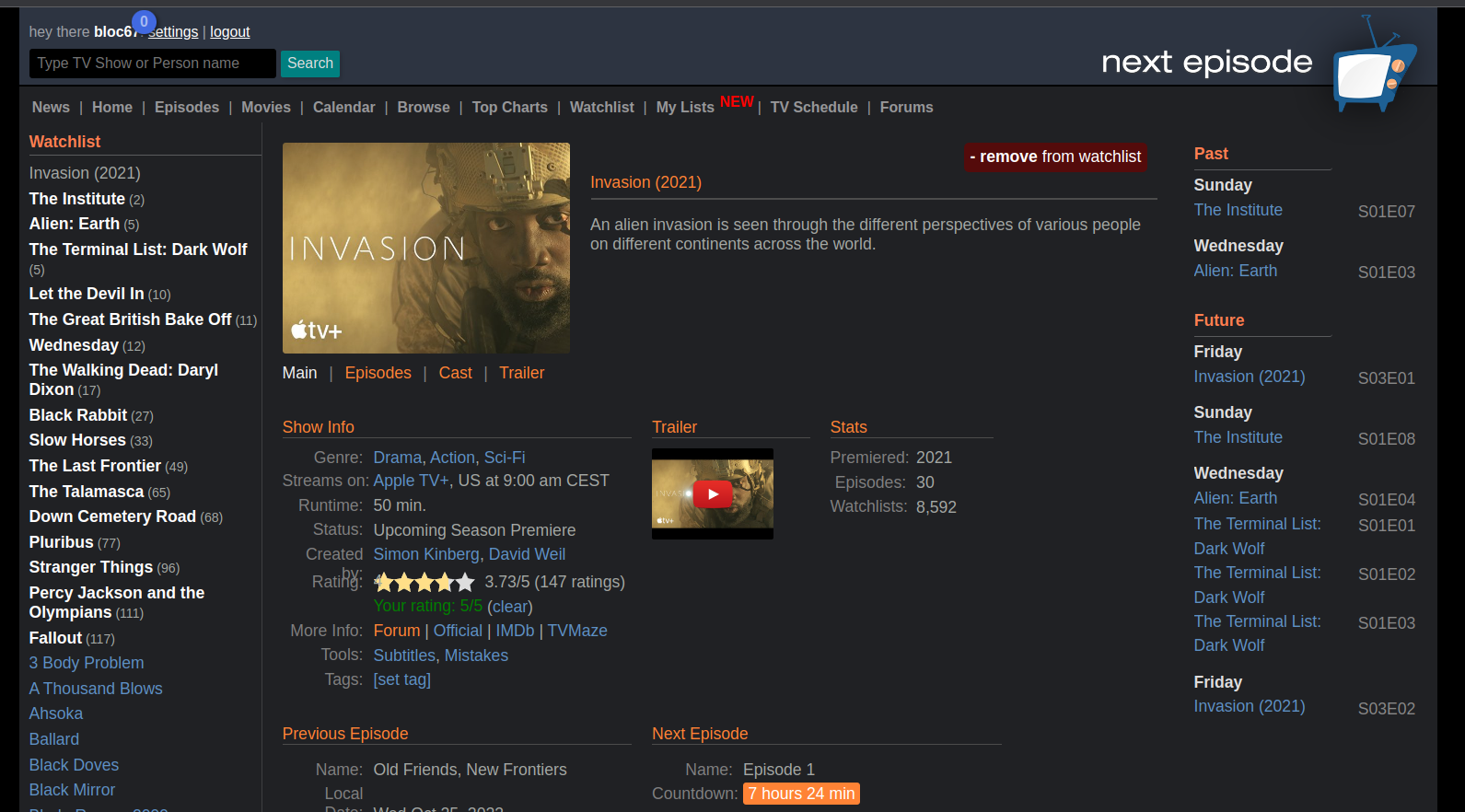Screen dimensions: 1465x812
Task: Open the Movies menu item
Action: [266, 108]
